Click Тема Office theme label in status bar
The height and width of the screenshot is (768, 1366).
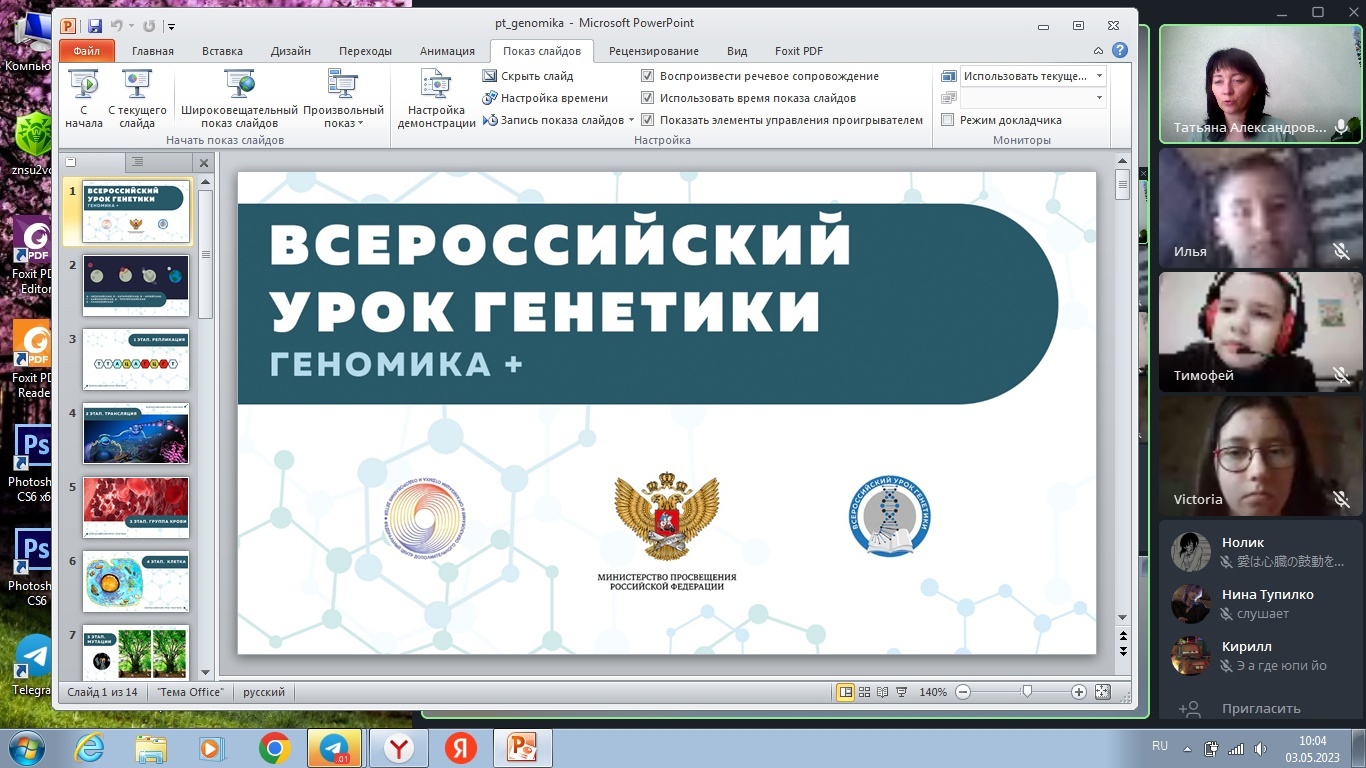click(190, 692)
